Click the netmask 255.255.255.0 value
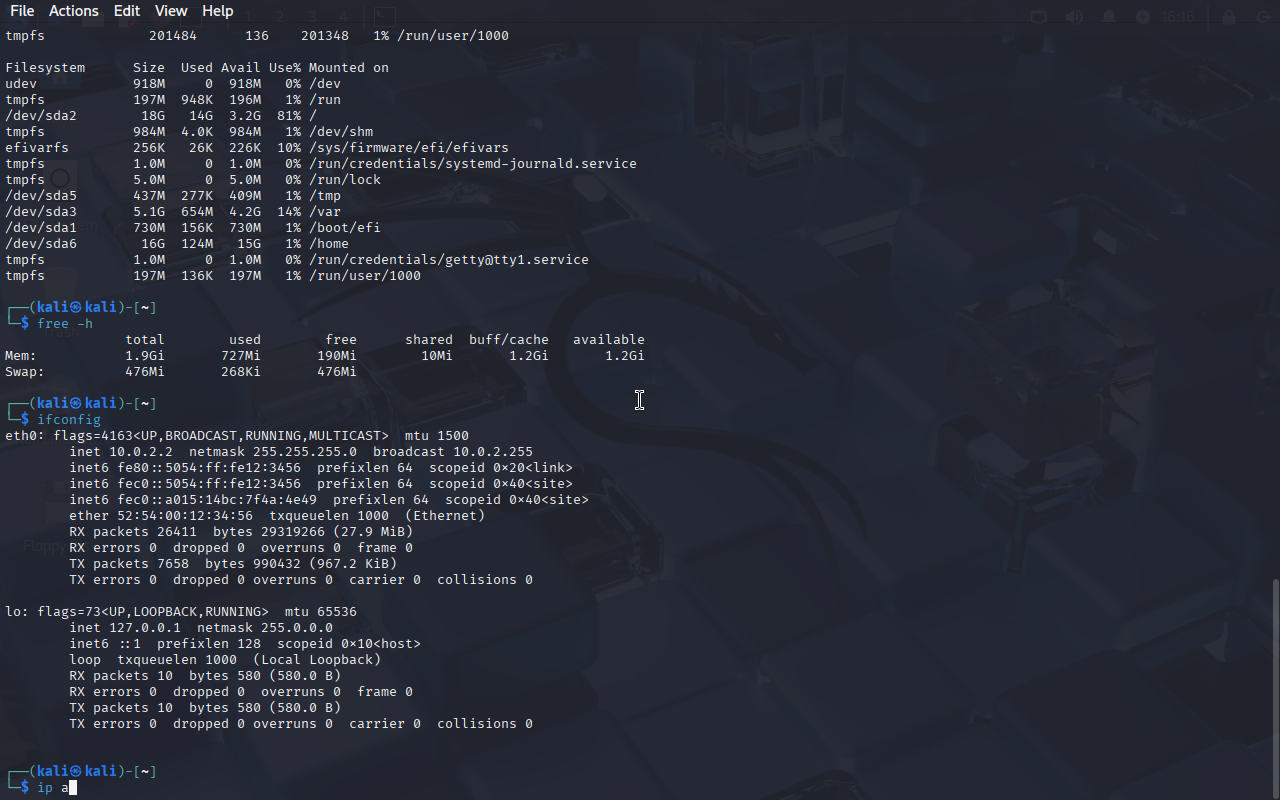 (305, 452)
